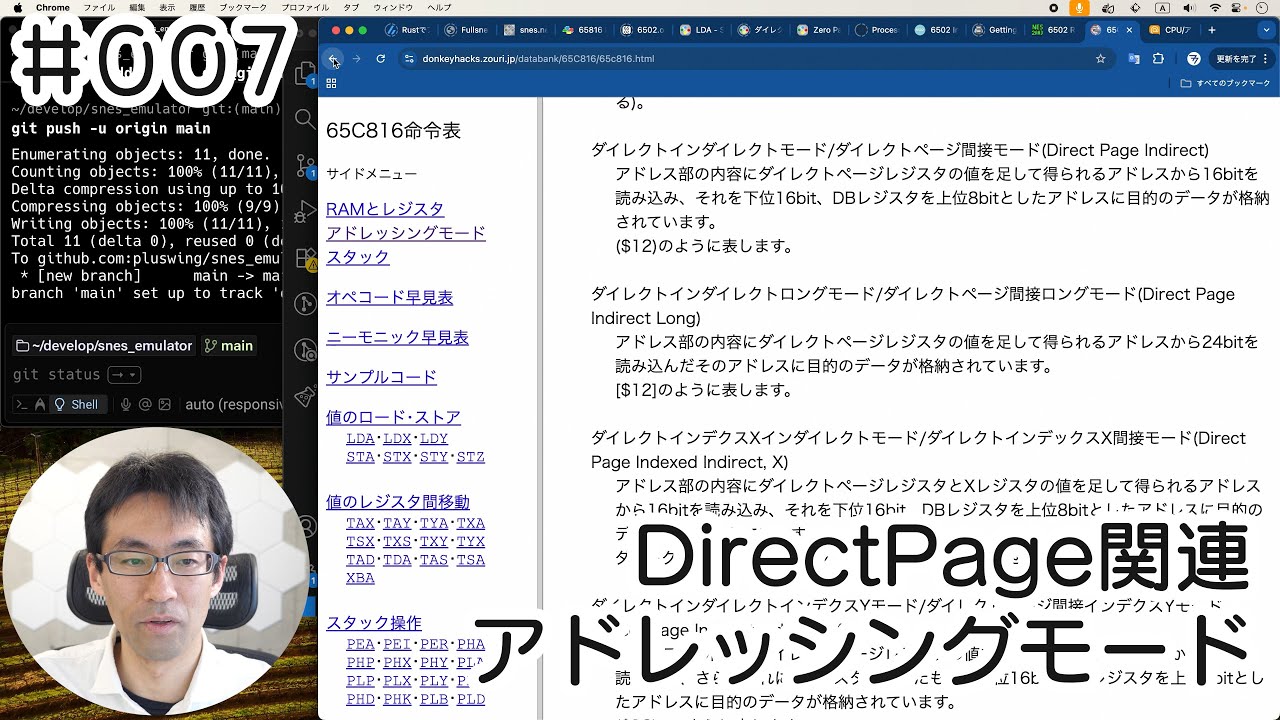Bookmark this page with the star icon
The image size is (1280, 720).
[x=1101, y=59]
